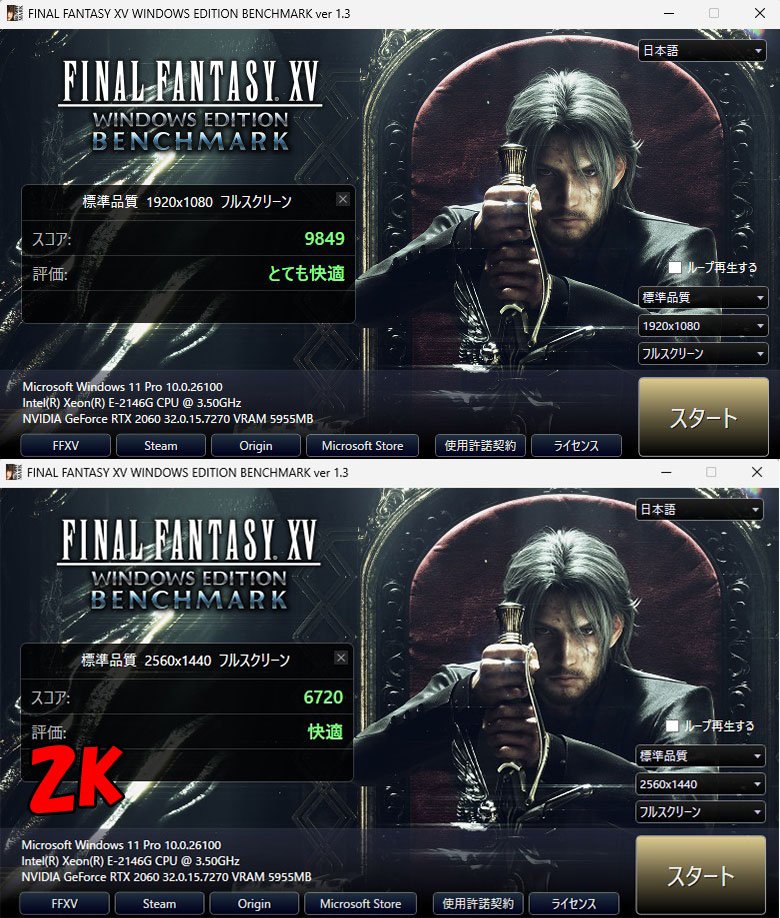Expand the 標準品質 quality dropdown in top window
Screen dimensions: 780x918
point(703,298)
